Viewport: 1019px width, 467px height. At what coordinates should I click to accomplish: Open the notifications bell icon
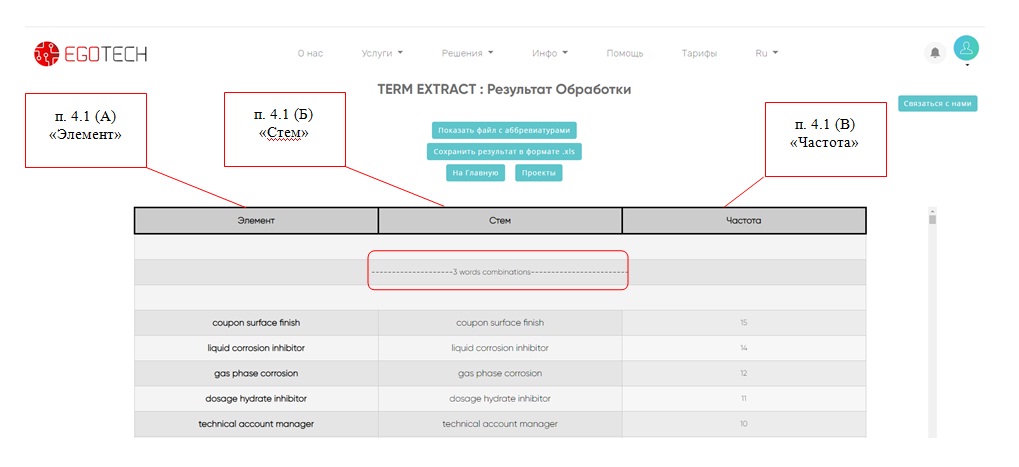pyautogui.click(x=935, y=53)
